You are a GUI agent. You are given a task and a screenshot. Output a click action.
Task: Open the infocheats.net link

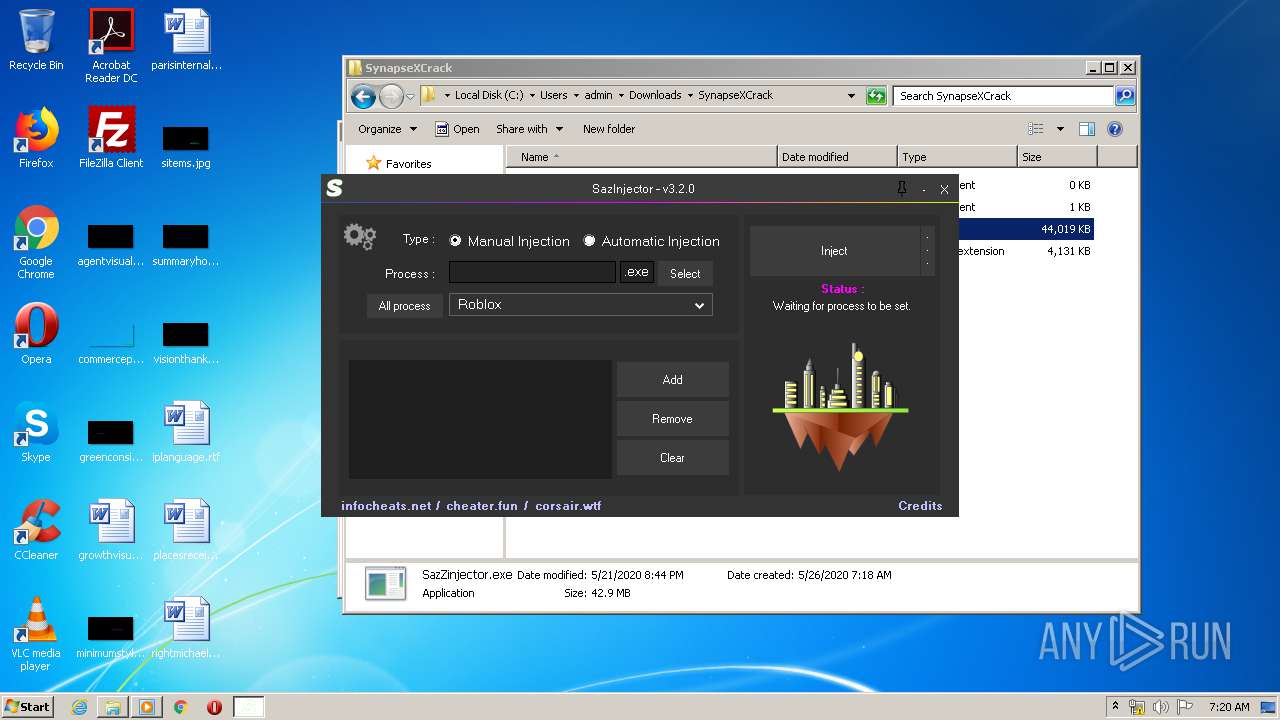coord(386,506)
